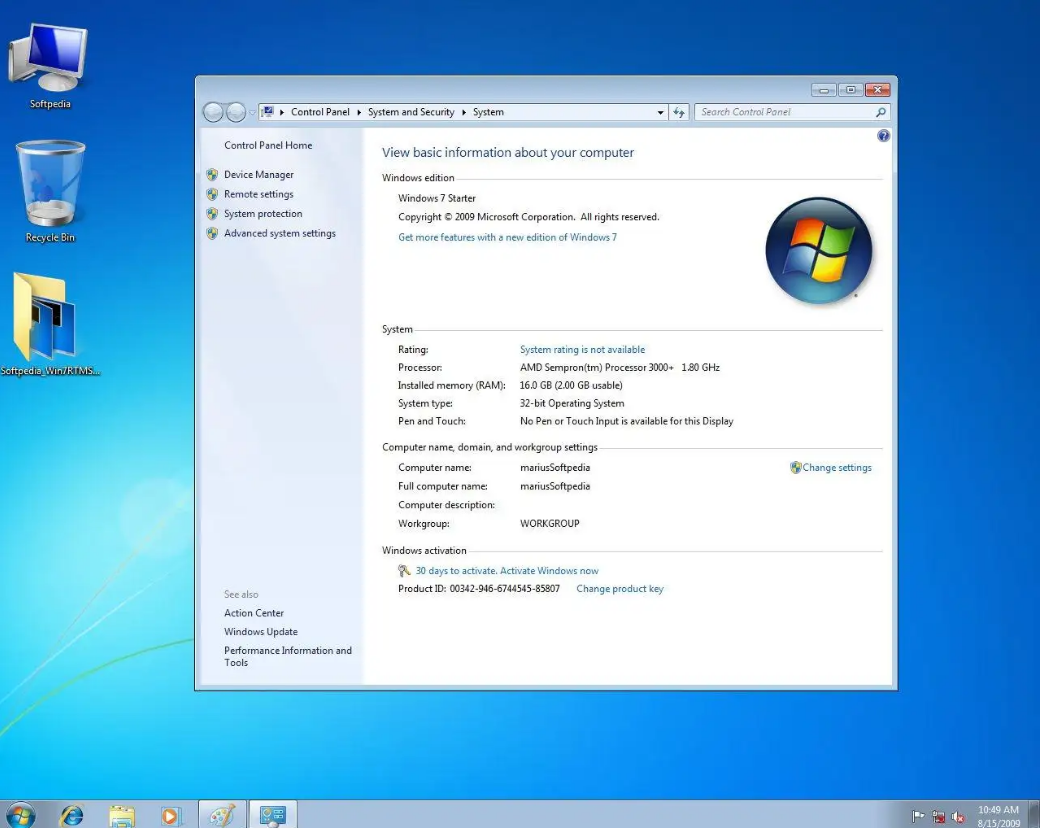Click the refresh button beside address bar

coord(679,112)
